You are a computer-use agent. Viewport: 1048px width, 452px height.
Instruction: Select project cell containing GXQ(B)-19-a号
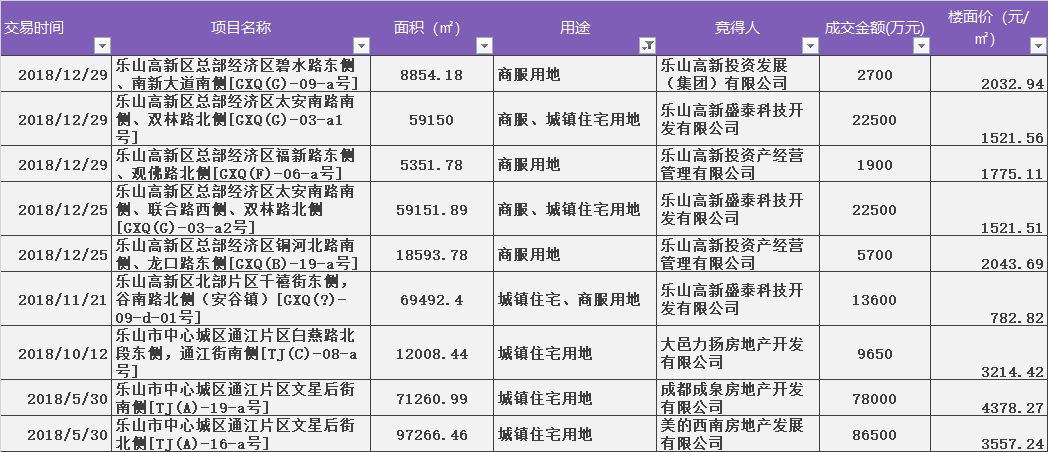(241, 253)
